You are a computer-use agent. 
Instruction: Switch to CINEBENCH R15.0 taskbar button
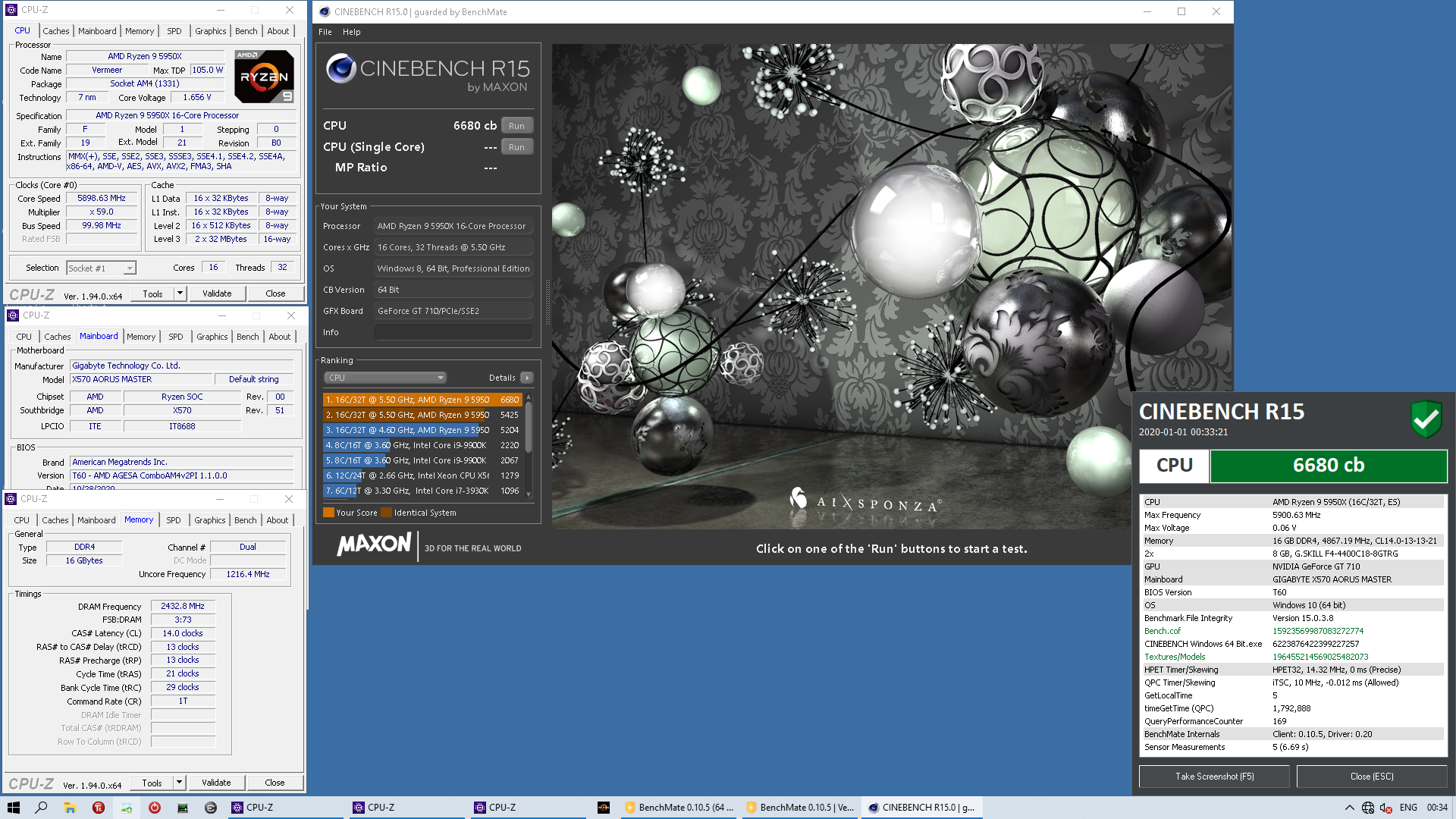click(x=922, y=808)
